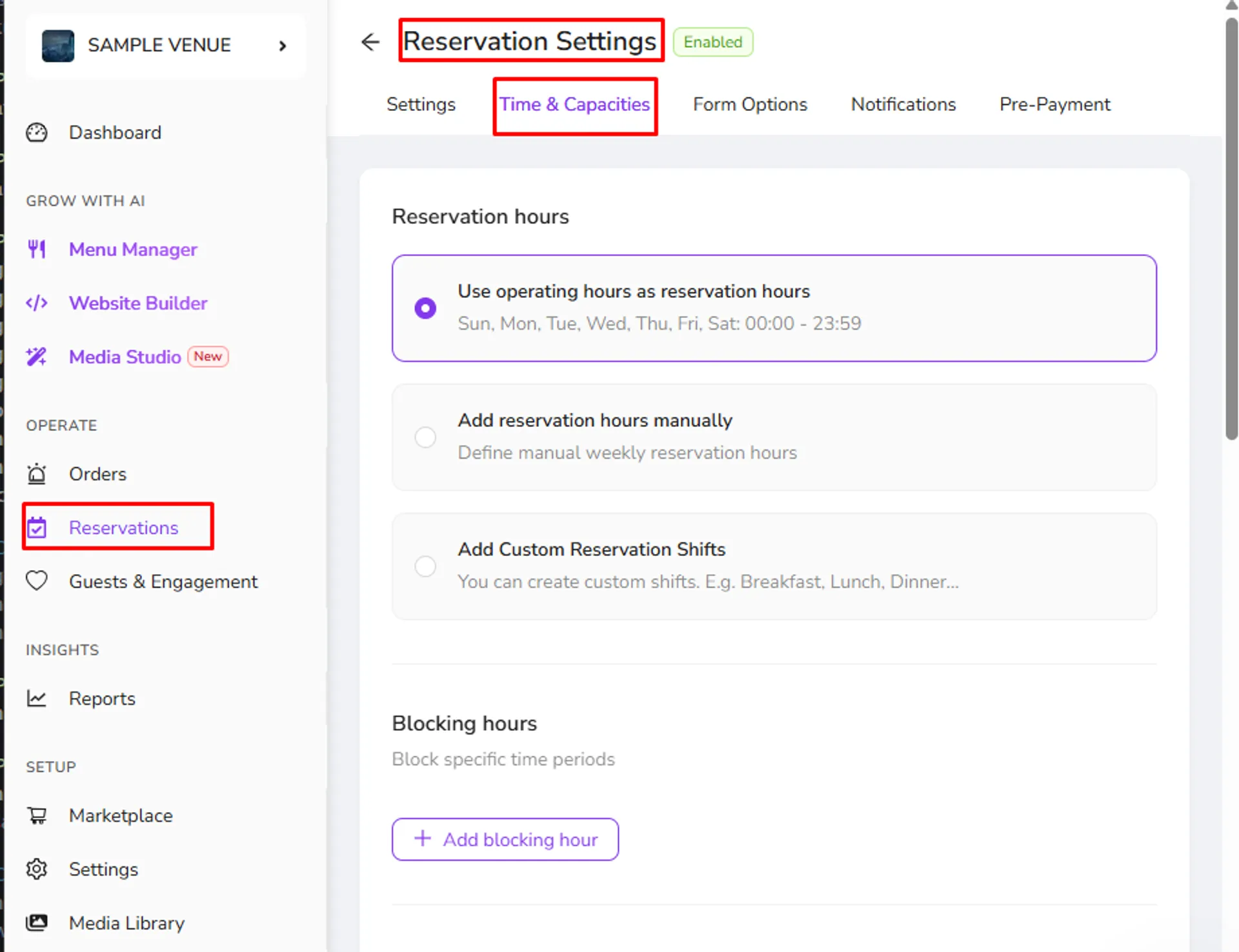The height and width of the screenshot is (952, 1239).
Task: Click 'Block specific time periods' text
Action: pyautogui.click(x=503, y=759)
